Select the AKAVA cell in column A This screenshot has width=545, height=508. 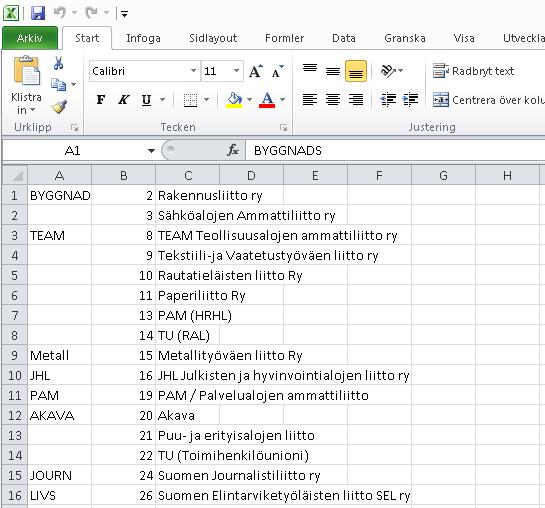point(59,415)
